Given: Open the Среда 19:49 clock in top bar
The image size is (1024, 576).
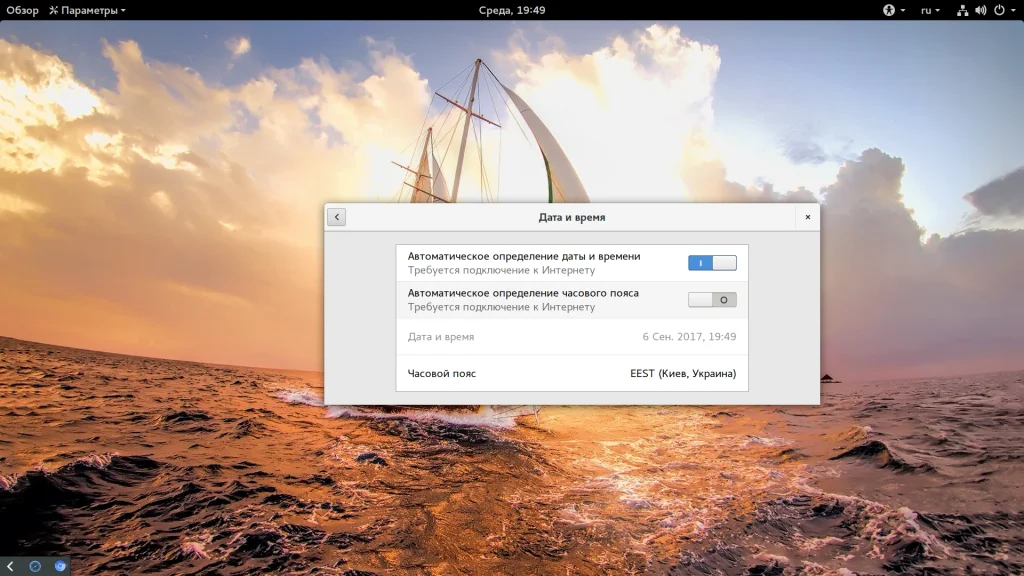Looking at the screenshot, I should [x=512, y=10].
